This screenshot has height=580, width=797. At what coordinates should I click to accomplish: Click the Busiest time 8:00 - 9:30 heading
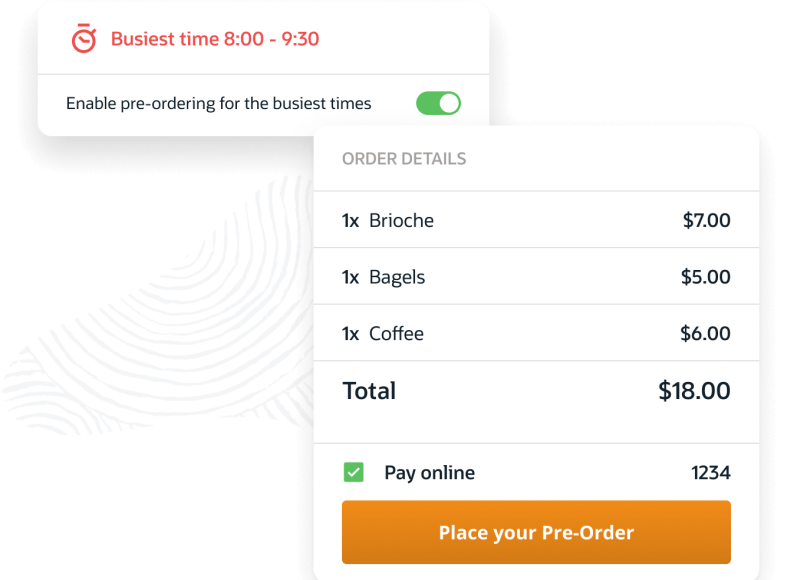(215, 39)
